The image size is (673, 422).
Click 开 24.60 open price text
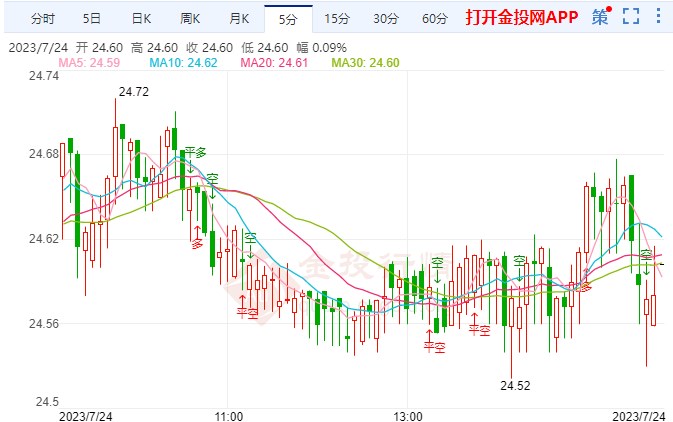(99, 47)
